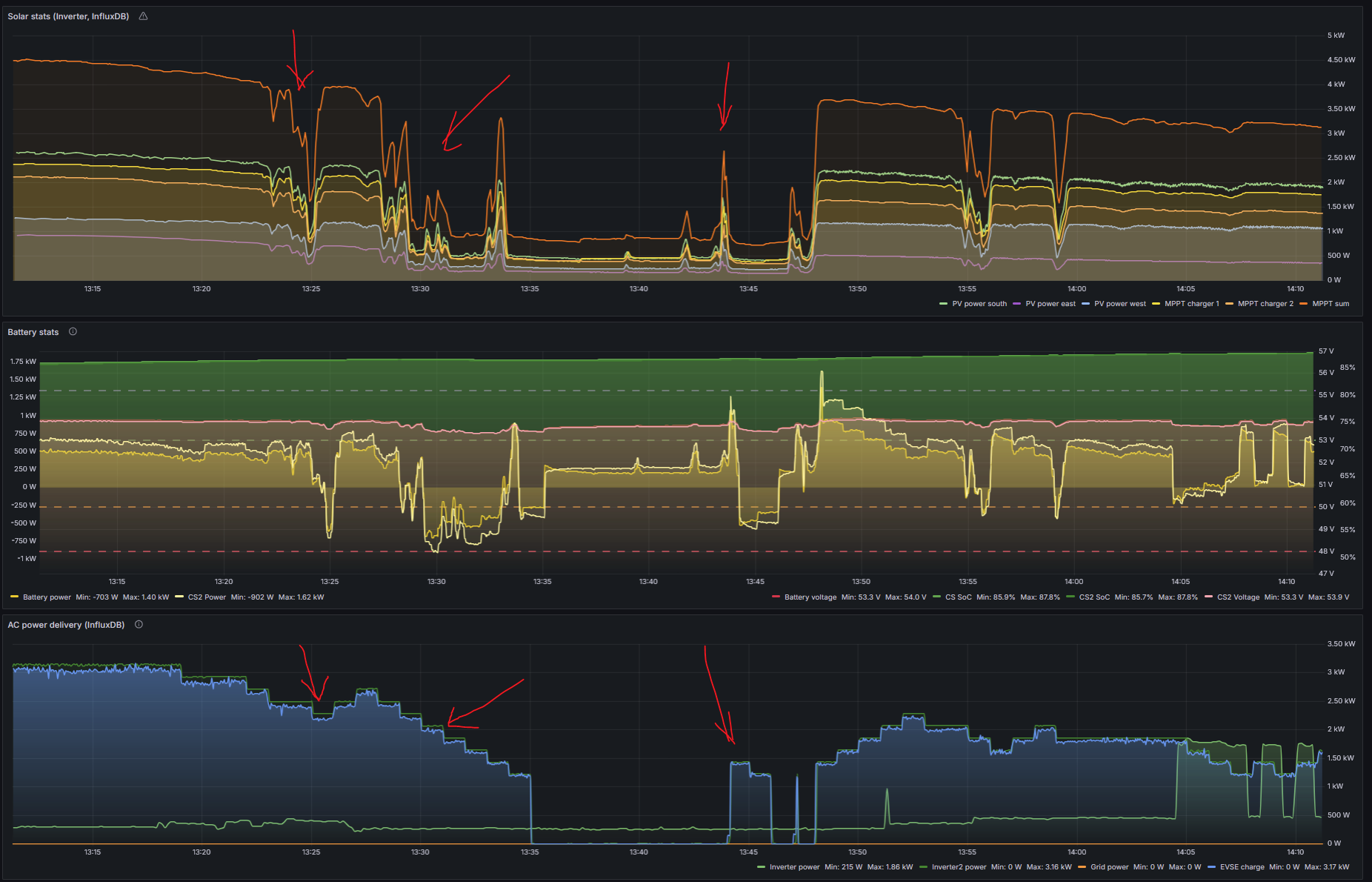Screen dimensions: 1372x882
Task: Open the Battery stats panel title menu
Action: coord(33,332)
